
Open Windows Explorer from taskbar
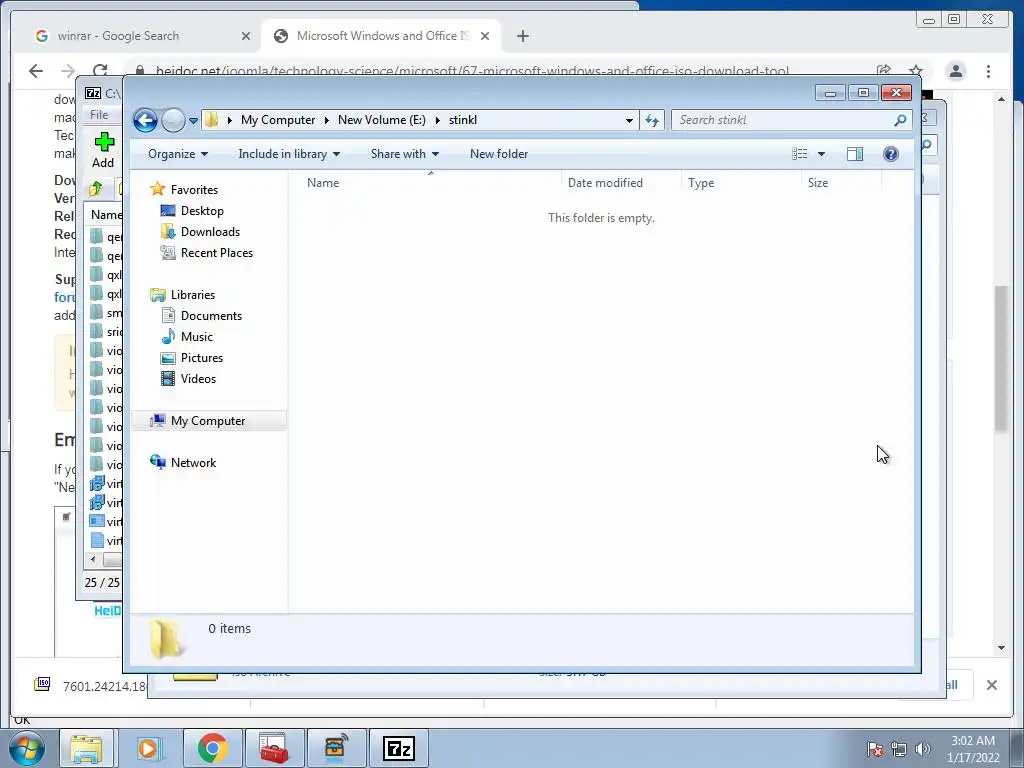[x=86, y=748]
